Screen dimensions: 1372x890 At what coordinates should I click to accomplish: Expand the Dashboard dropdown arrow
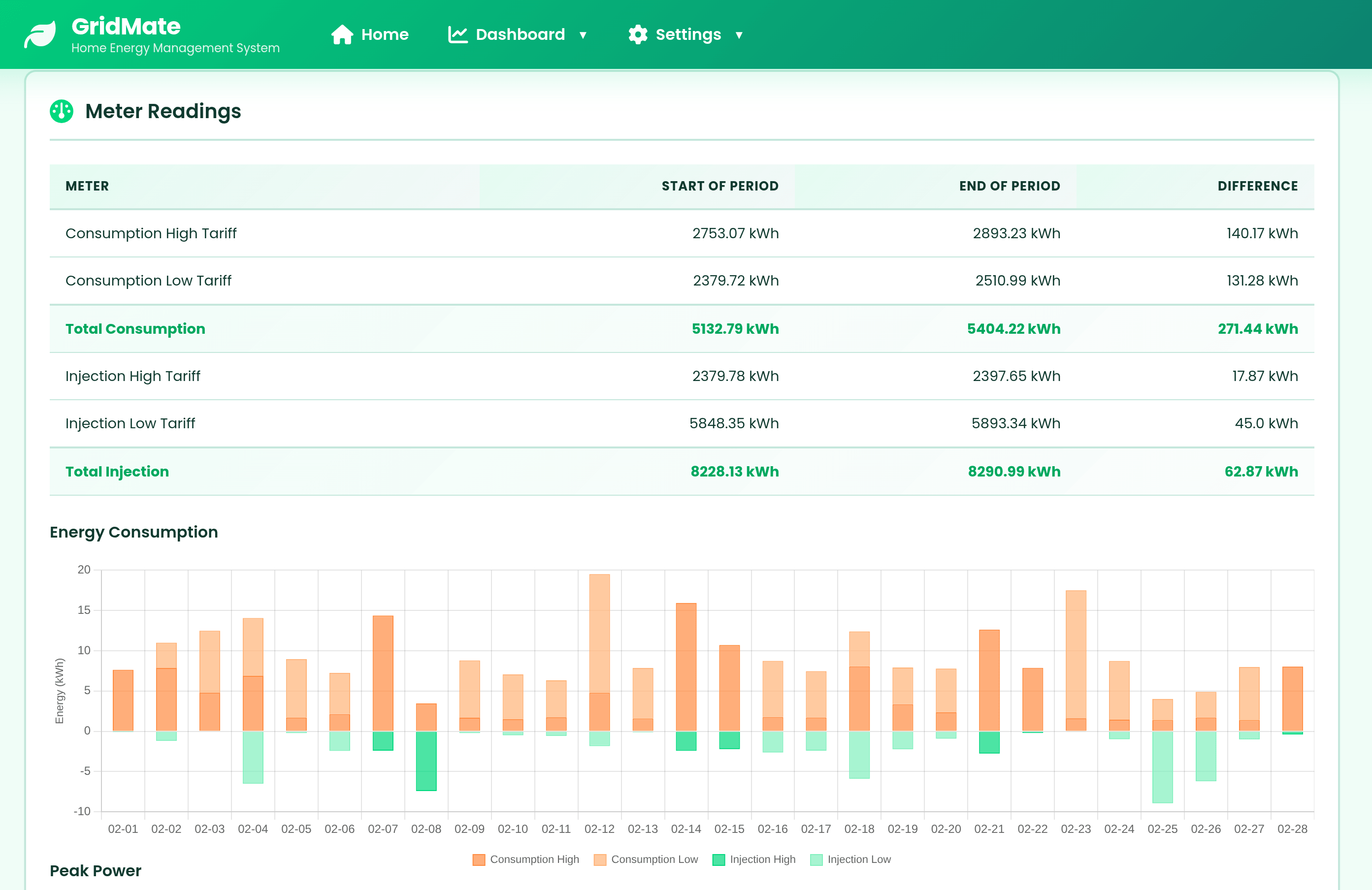[x=583, y=35]
